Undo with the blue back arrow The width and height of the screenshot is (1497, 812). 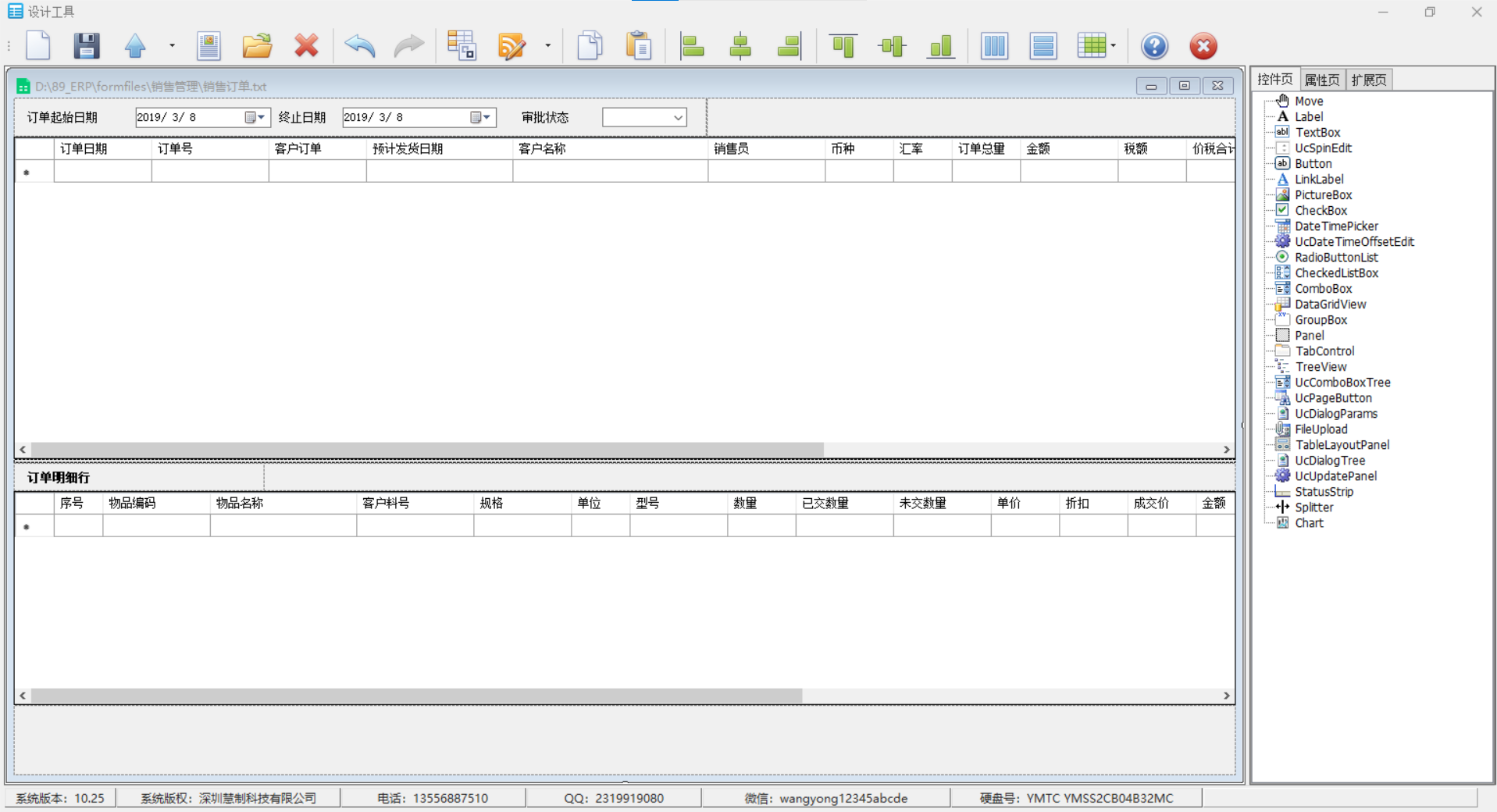coord(359,46)
